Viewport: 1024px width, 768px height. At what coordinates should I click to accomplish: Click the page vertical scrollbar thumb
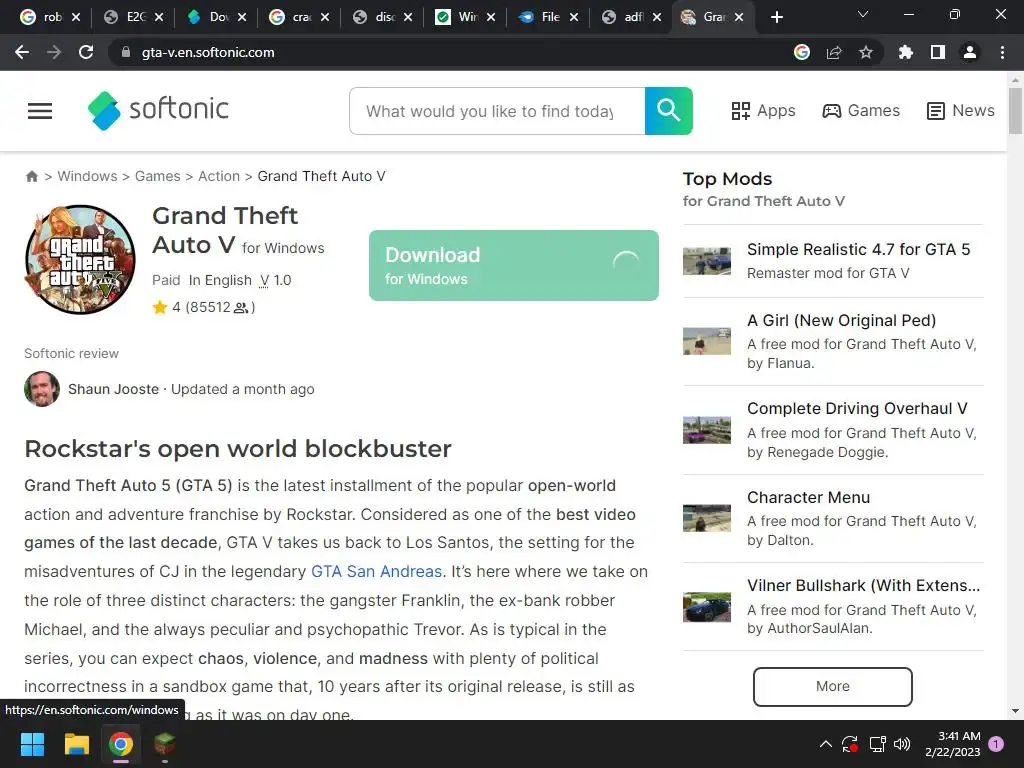(x=1015, y=110)
